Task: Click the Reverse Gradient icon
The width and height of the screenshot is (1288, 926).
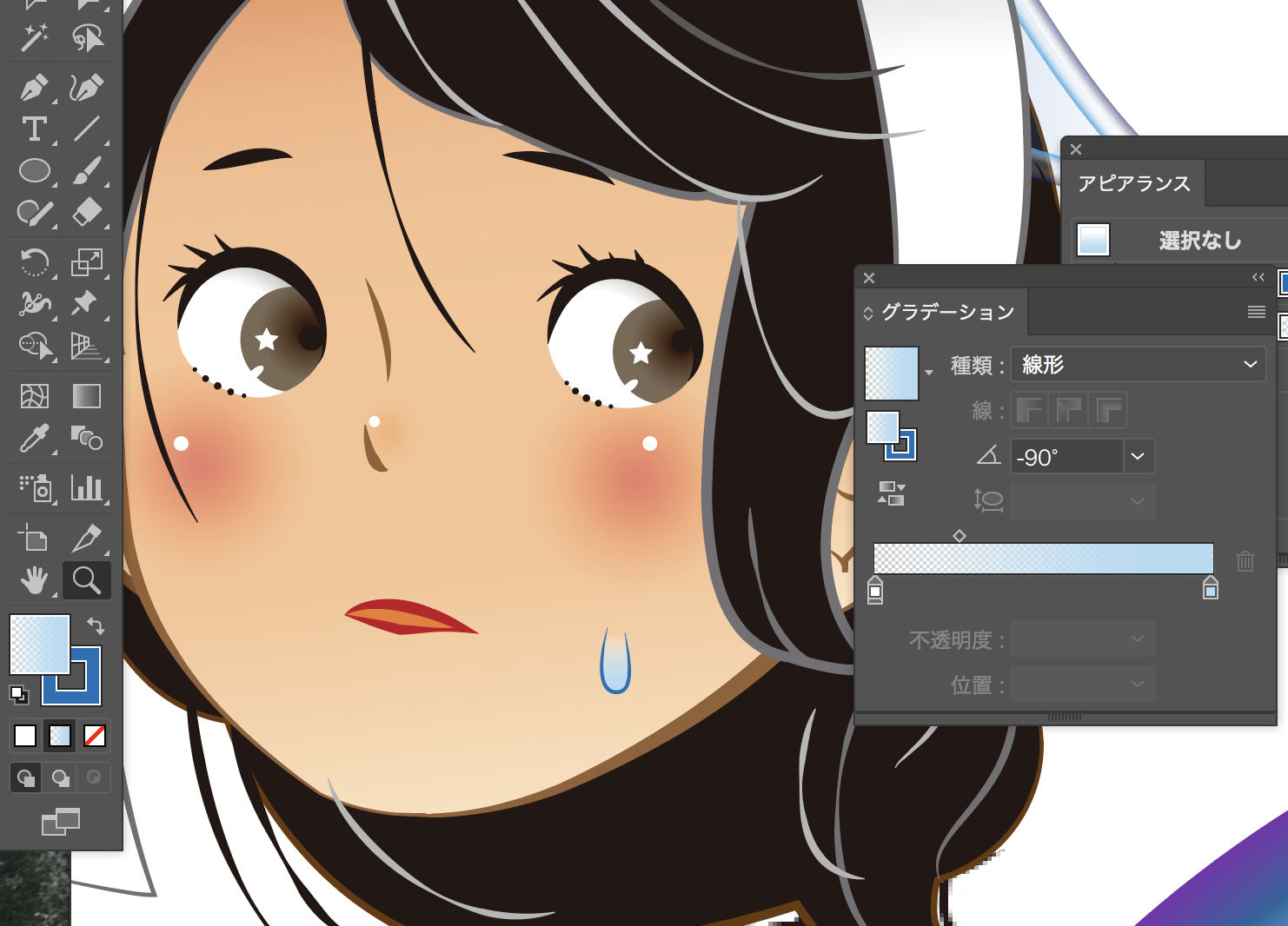Action: tap(892, 494)
